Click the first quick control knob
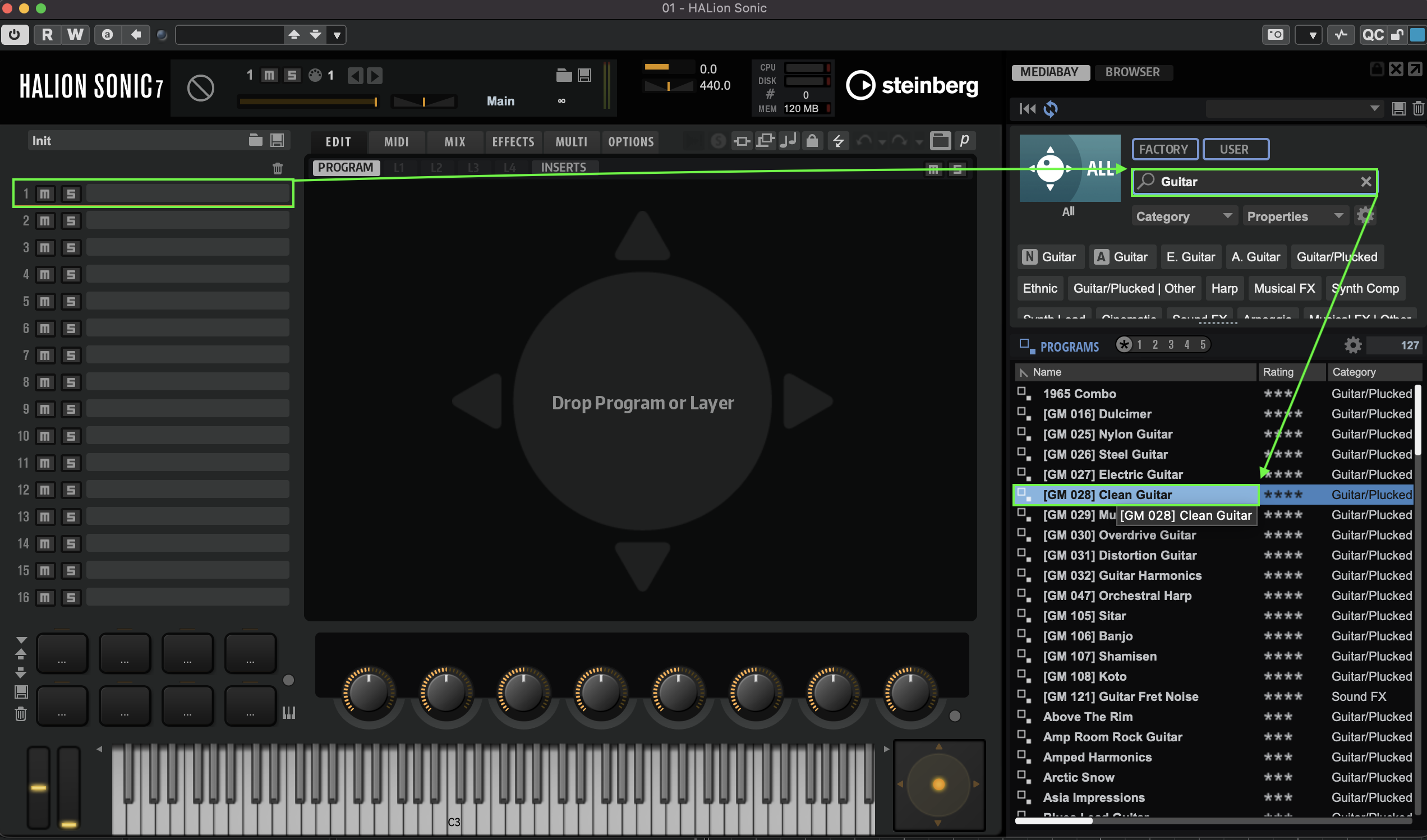This screenshot has height=840, width=1427. pyautogui.click(x=368, y=693)
